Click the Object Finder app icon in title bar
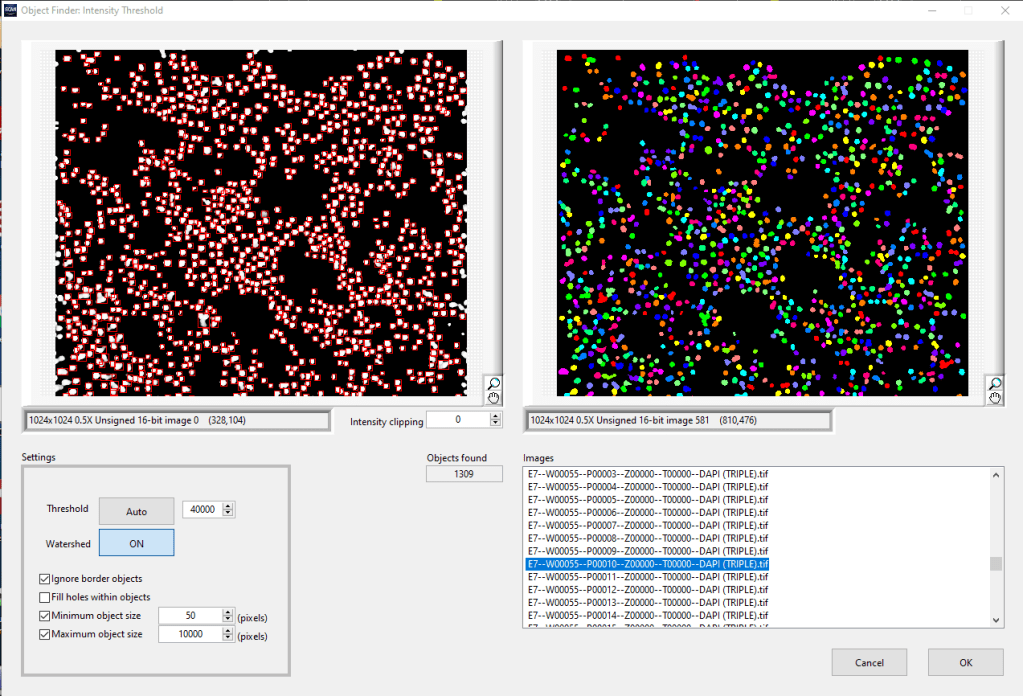The height and width of the screenshot is (696, 1023). pyautogui.click(x=10, y=10)
